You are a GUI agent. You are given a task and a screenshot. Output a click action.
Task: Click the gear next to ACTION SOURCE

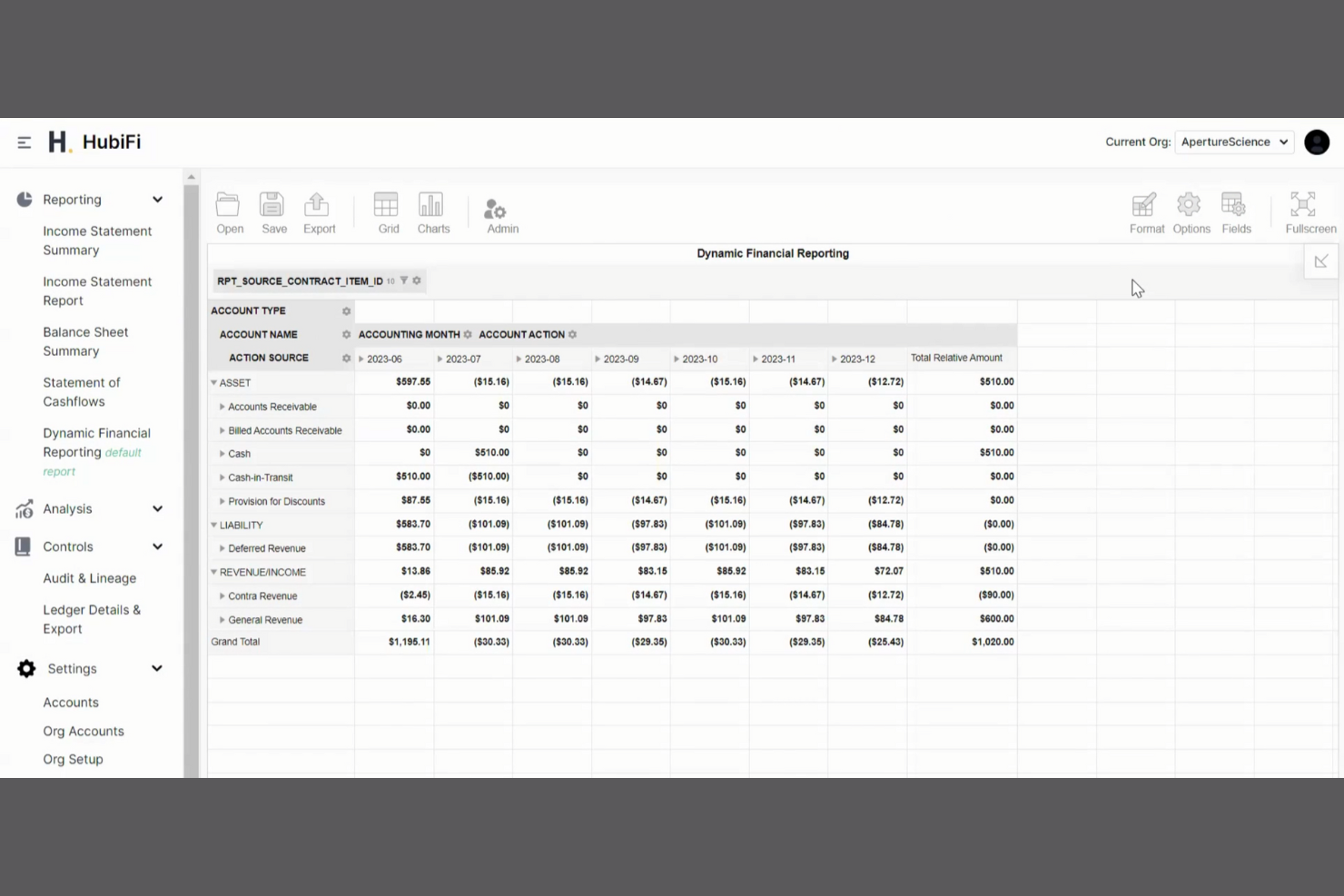pyautogui.click(x=346, y=359)
